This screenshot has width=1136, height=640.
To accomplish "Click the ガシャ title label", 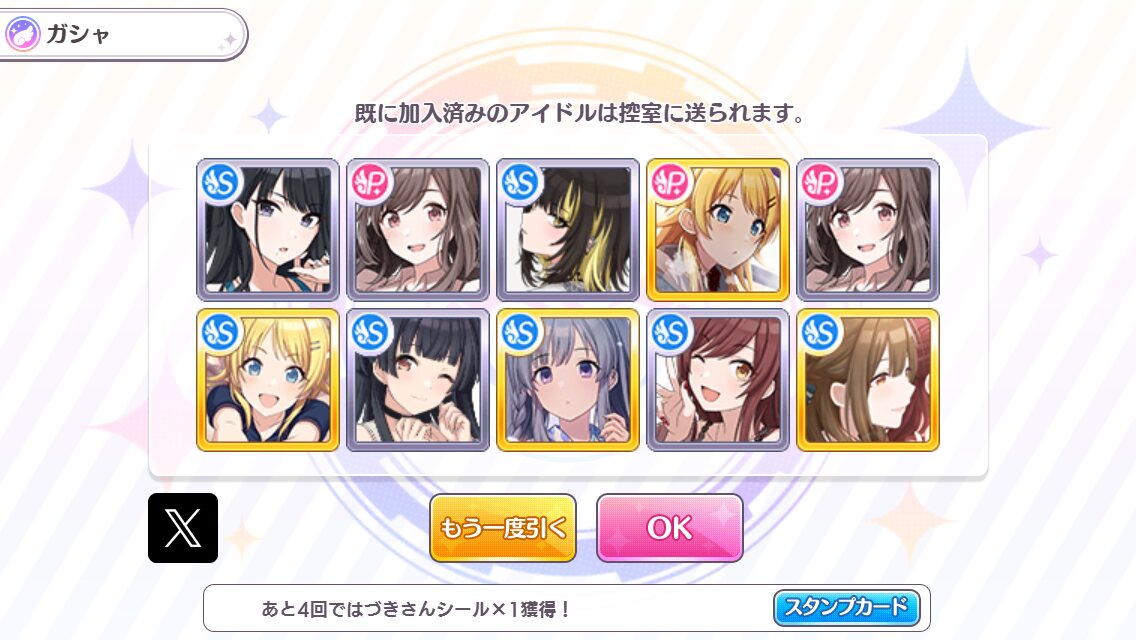I will 78,34.
